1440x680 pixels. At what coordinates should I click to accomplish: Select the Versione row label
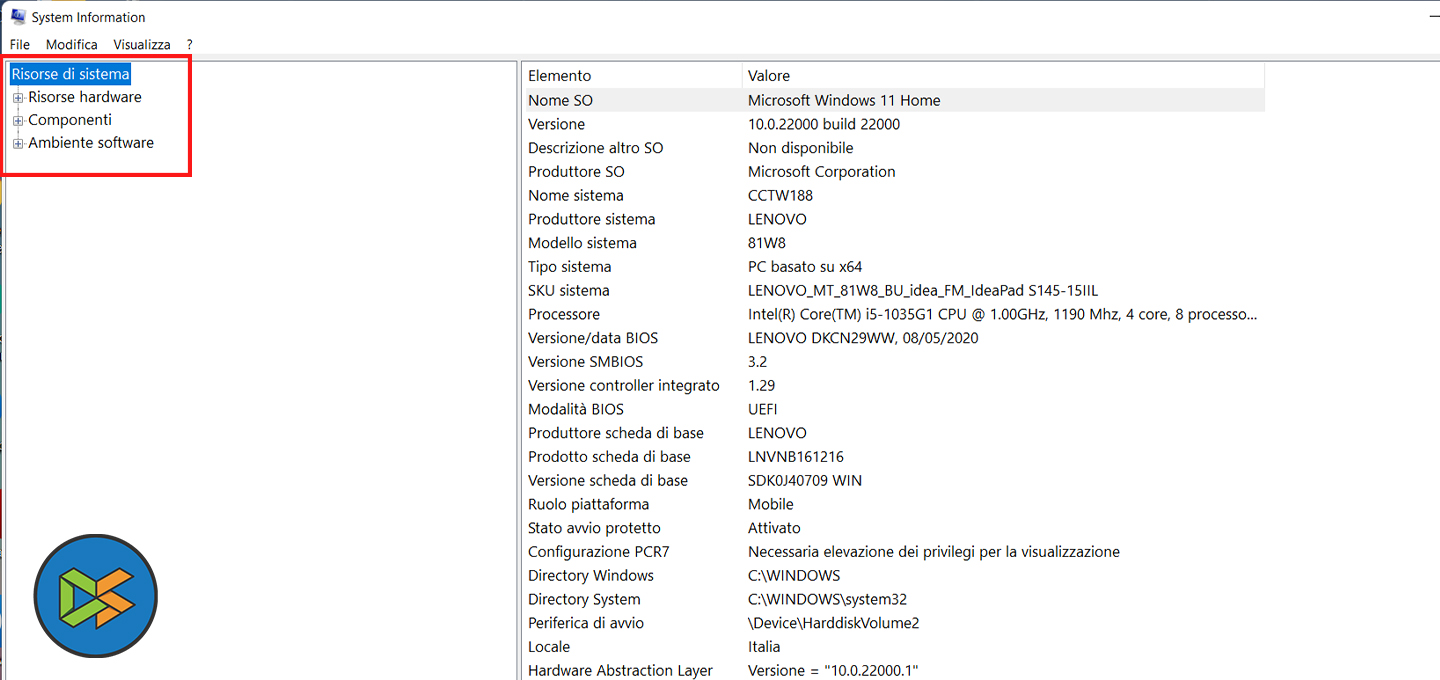(x=557, y=124)
